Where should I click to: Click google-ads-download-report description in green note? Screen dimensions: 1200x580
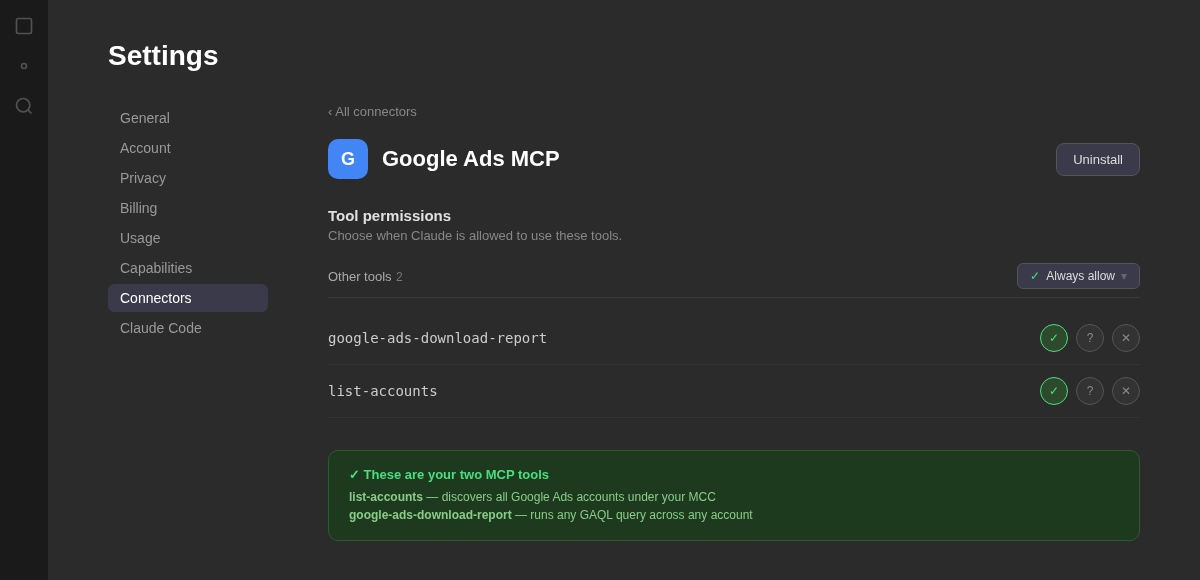(x=551, y=515)
